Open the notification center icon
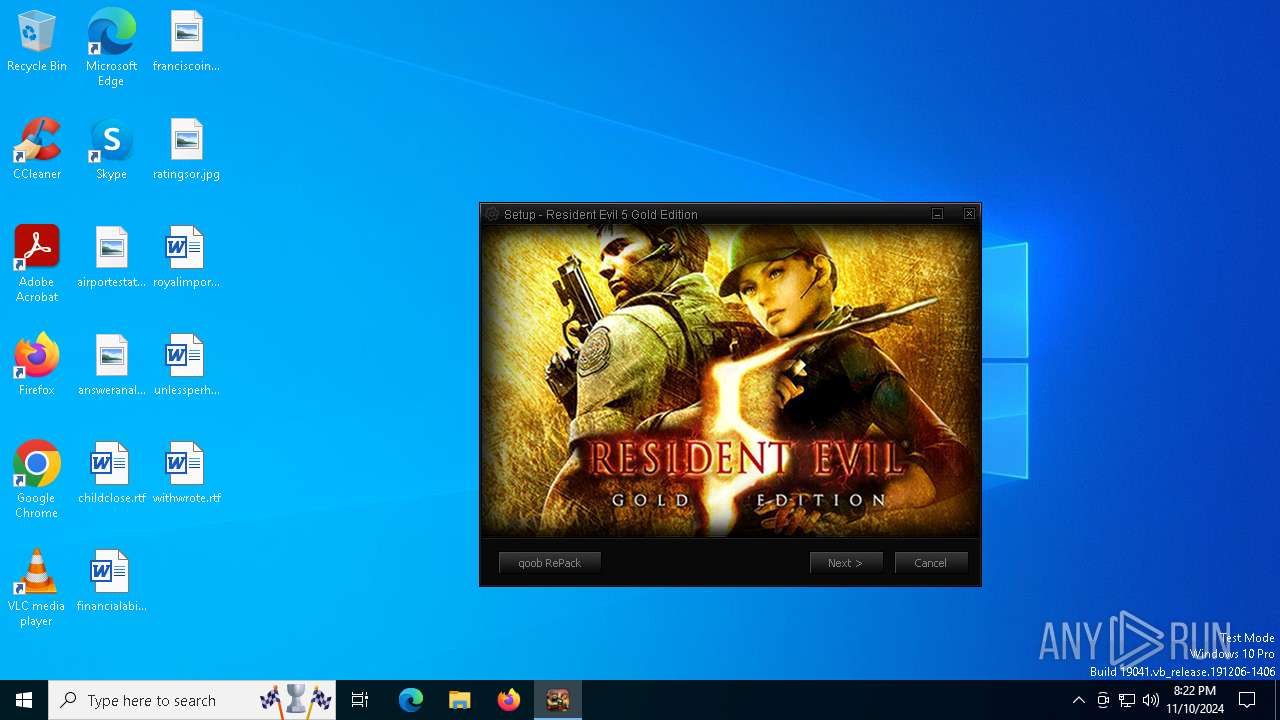Screen dimensions: 1280x720 [x=1247, y=700]
